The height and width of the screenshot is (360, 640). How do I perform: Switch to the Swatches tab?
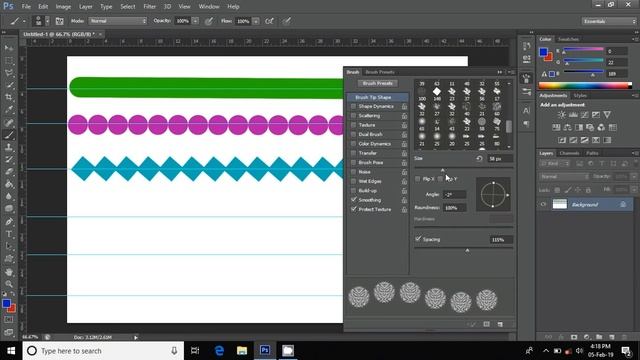point(568,39)
